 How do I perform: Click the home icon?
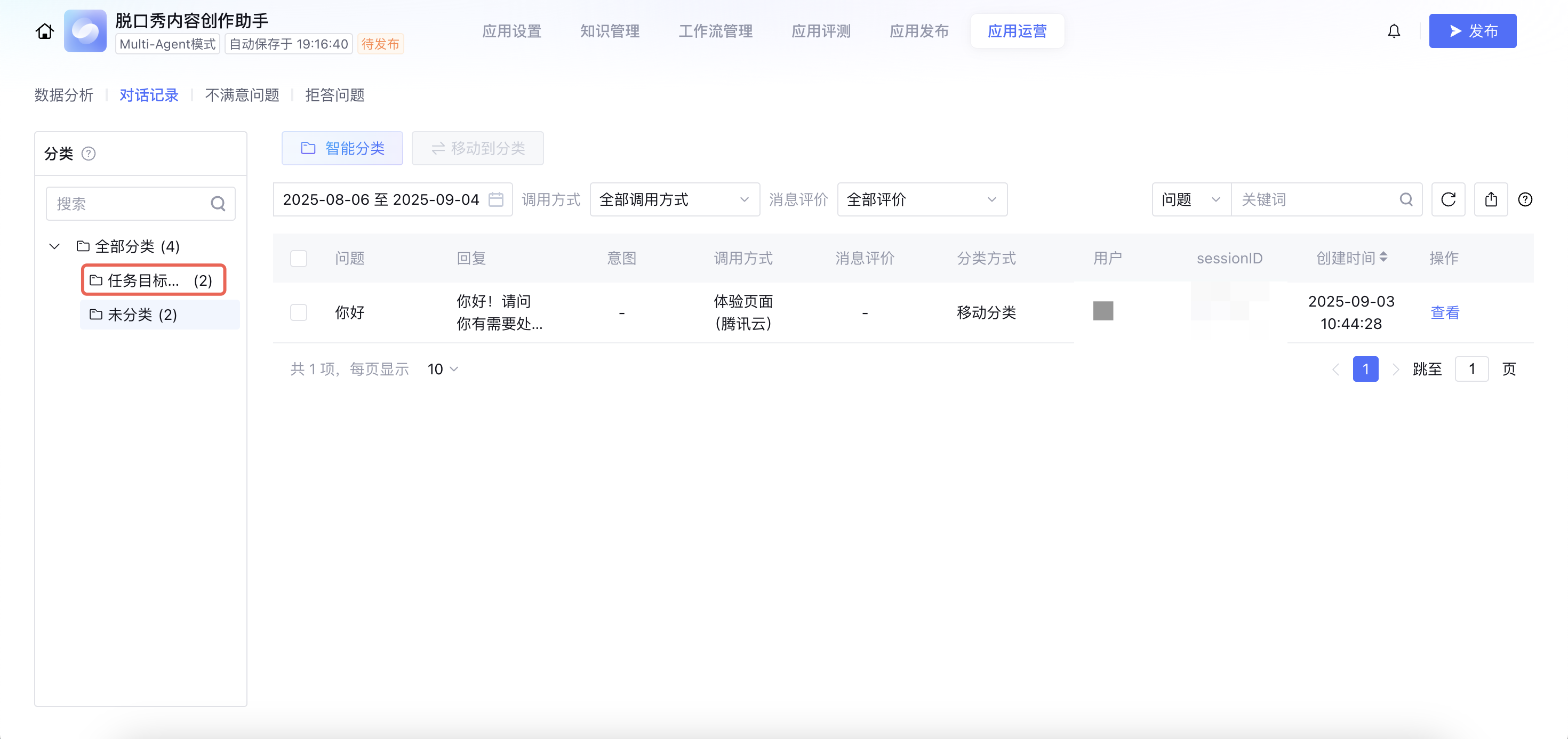(x=44, y=31)
